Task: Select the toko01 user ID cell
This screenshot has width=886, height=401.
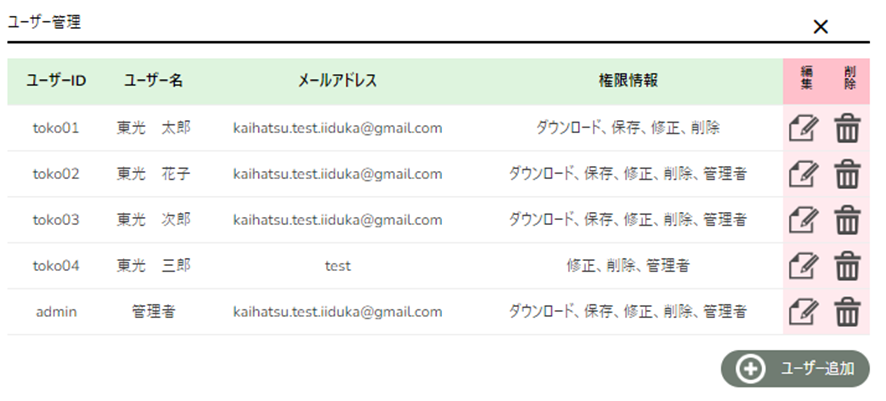Action: pos(56,128)
